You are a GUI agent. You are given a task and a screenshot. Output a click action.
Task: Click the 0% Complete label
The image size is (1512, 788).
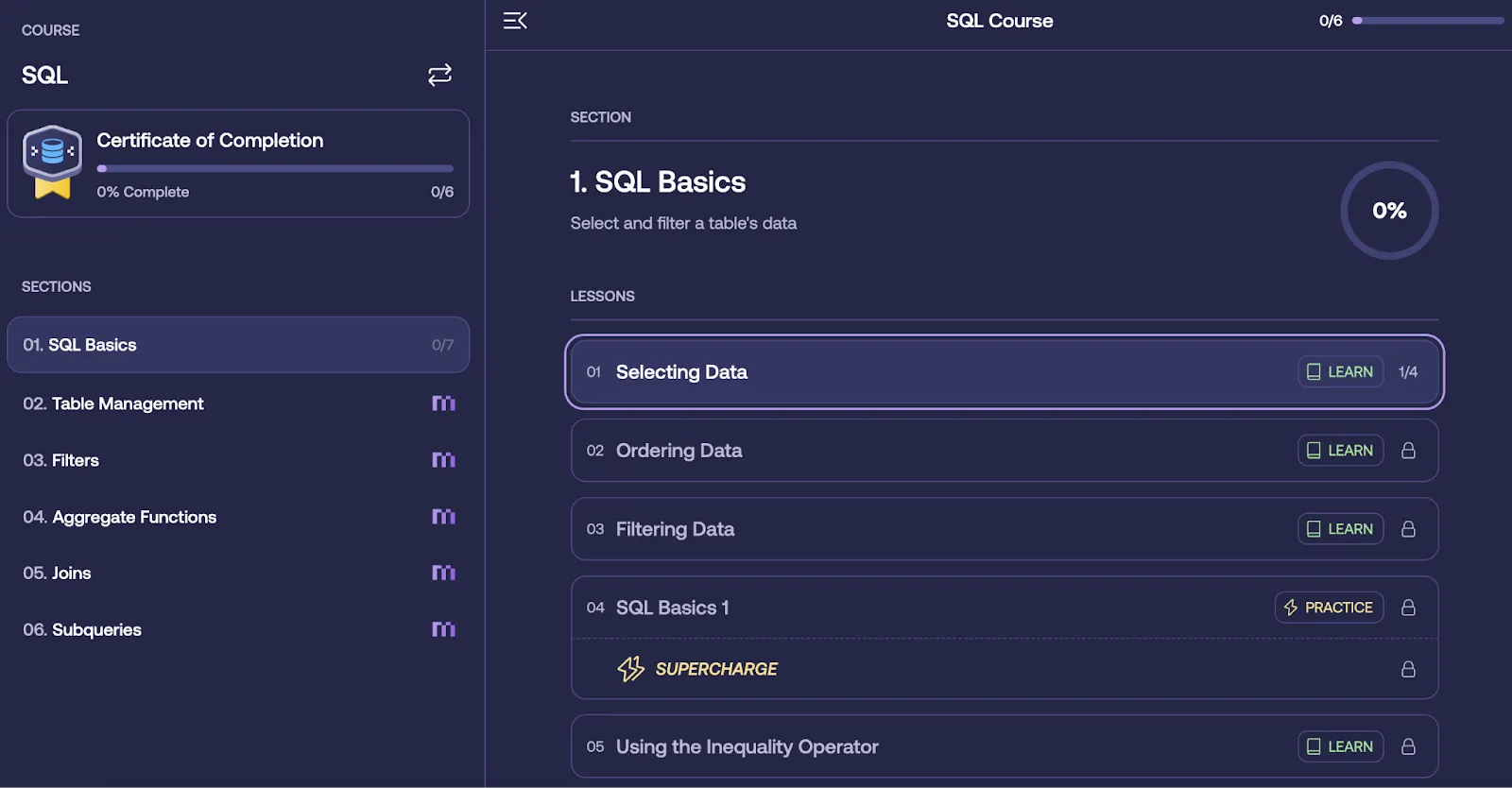(x=143, y=192)
